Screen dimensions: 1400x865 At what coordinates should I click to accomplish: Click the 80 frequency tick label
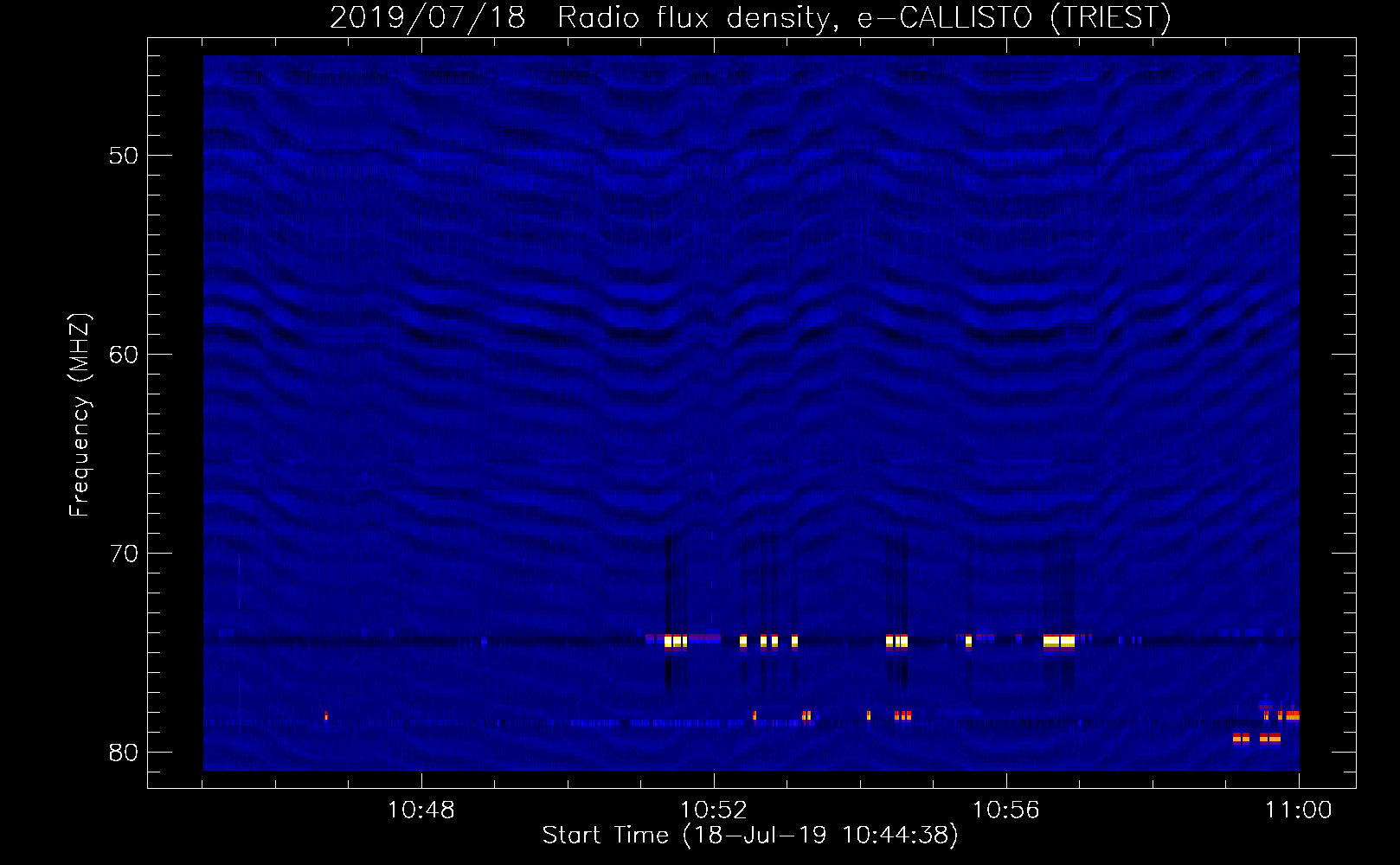tap(124, 752)
